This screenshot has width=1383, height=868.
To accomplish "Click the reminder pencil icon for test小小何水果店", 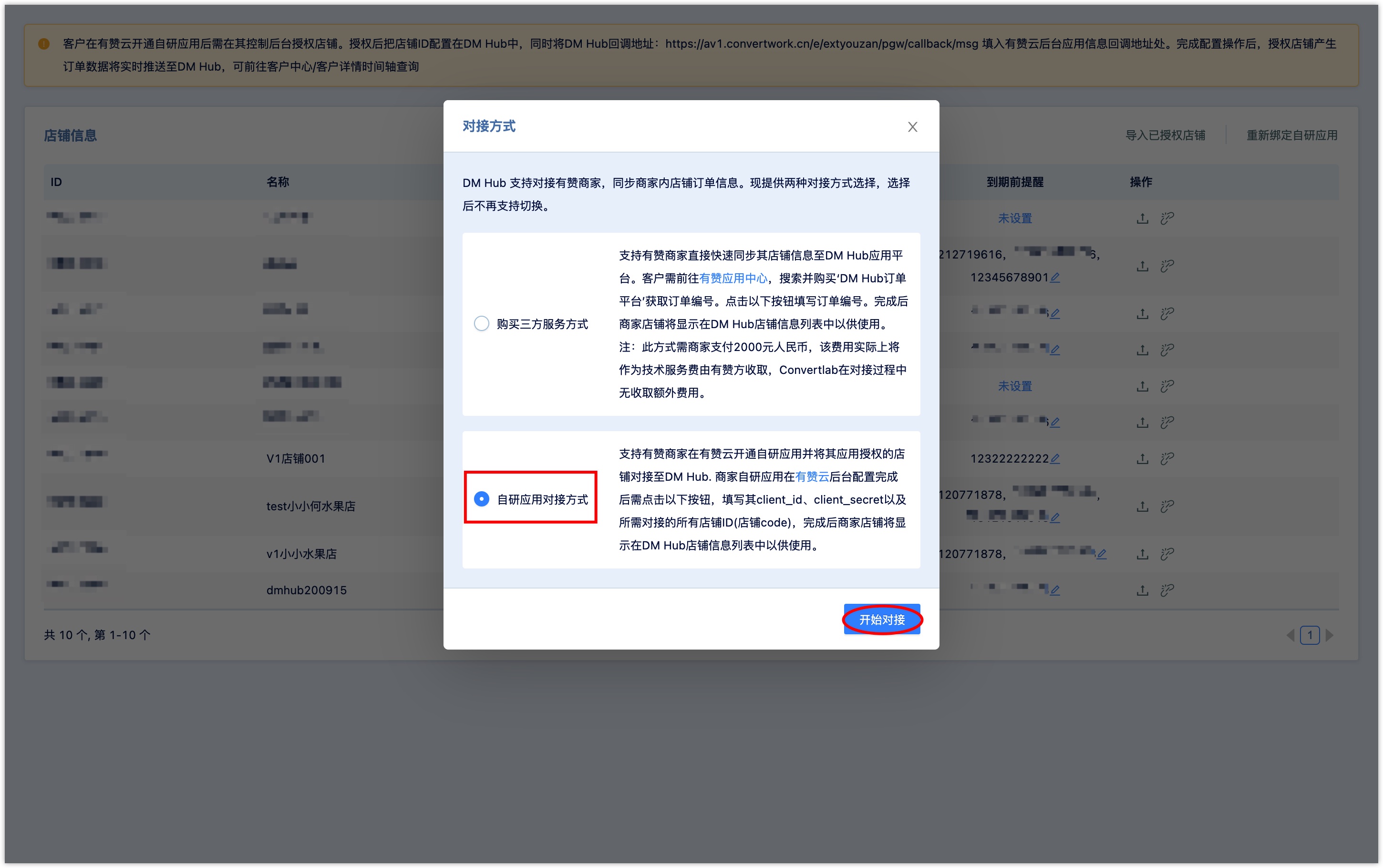I will pos(1055,517).
